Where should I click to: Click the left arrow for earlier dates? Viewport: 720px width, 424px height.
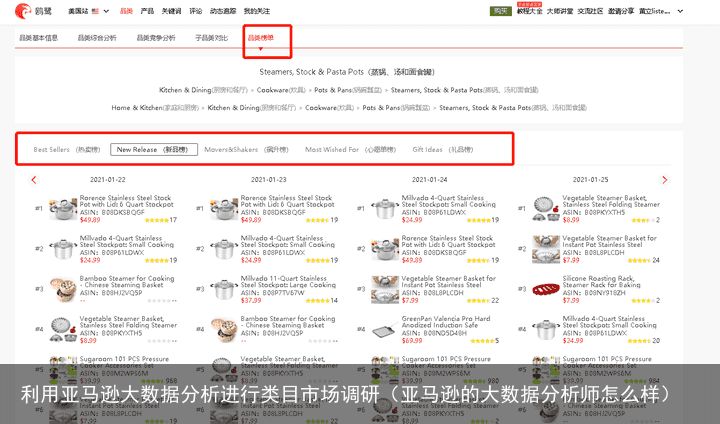point(34,180)
